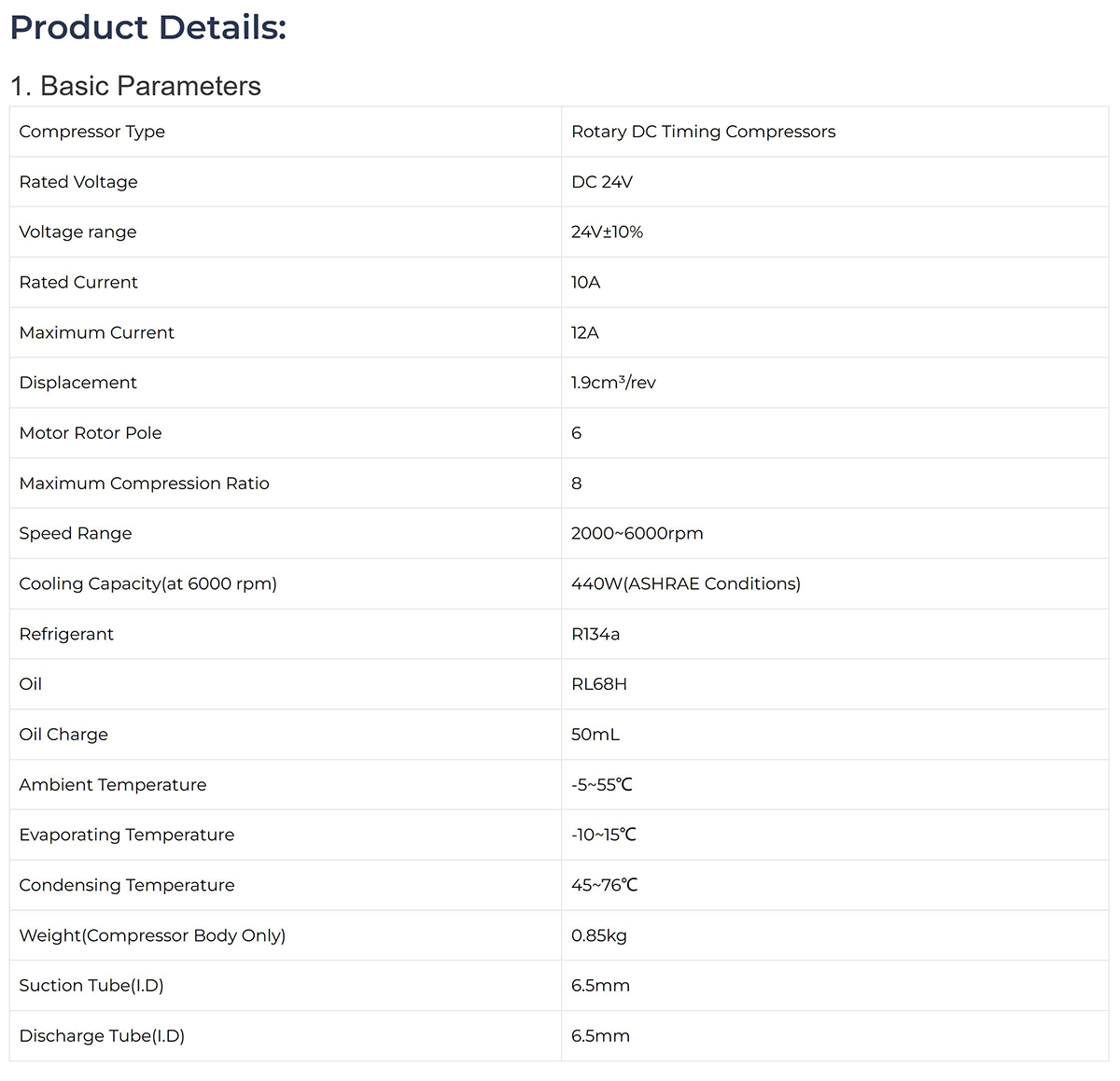Click the Discharge Tube(I.D) label
The width and height of the screenshot is (1120, 1081).
(102, 1036)
